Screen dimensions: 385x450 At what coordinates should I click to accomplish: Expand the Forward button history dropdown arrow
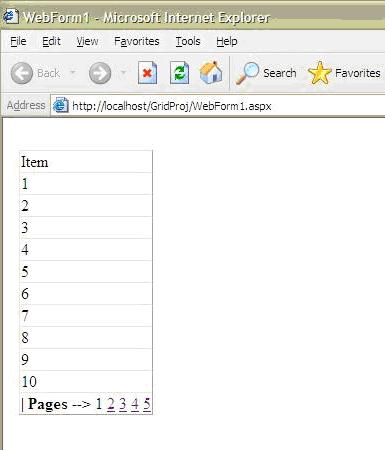click(123, 72)
